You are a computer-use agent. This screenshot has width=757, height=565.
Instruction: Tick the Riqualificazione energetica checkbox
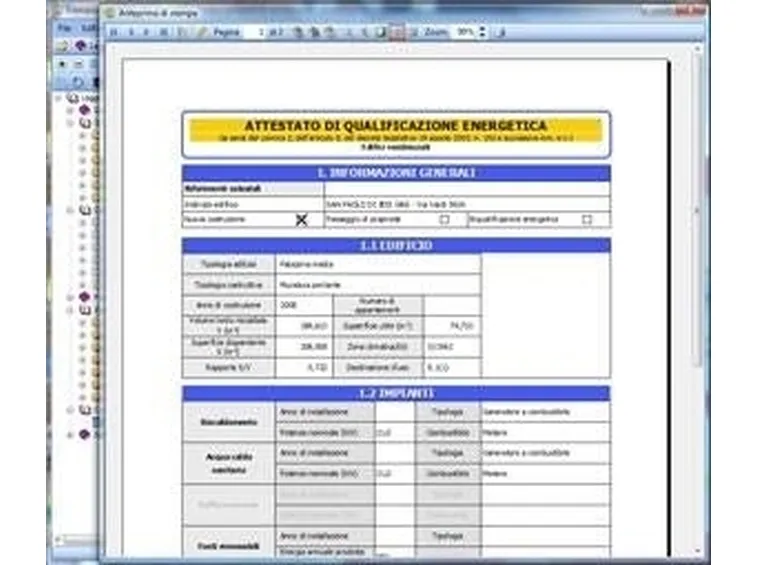click(x=587, y=219)
